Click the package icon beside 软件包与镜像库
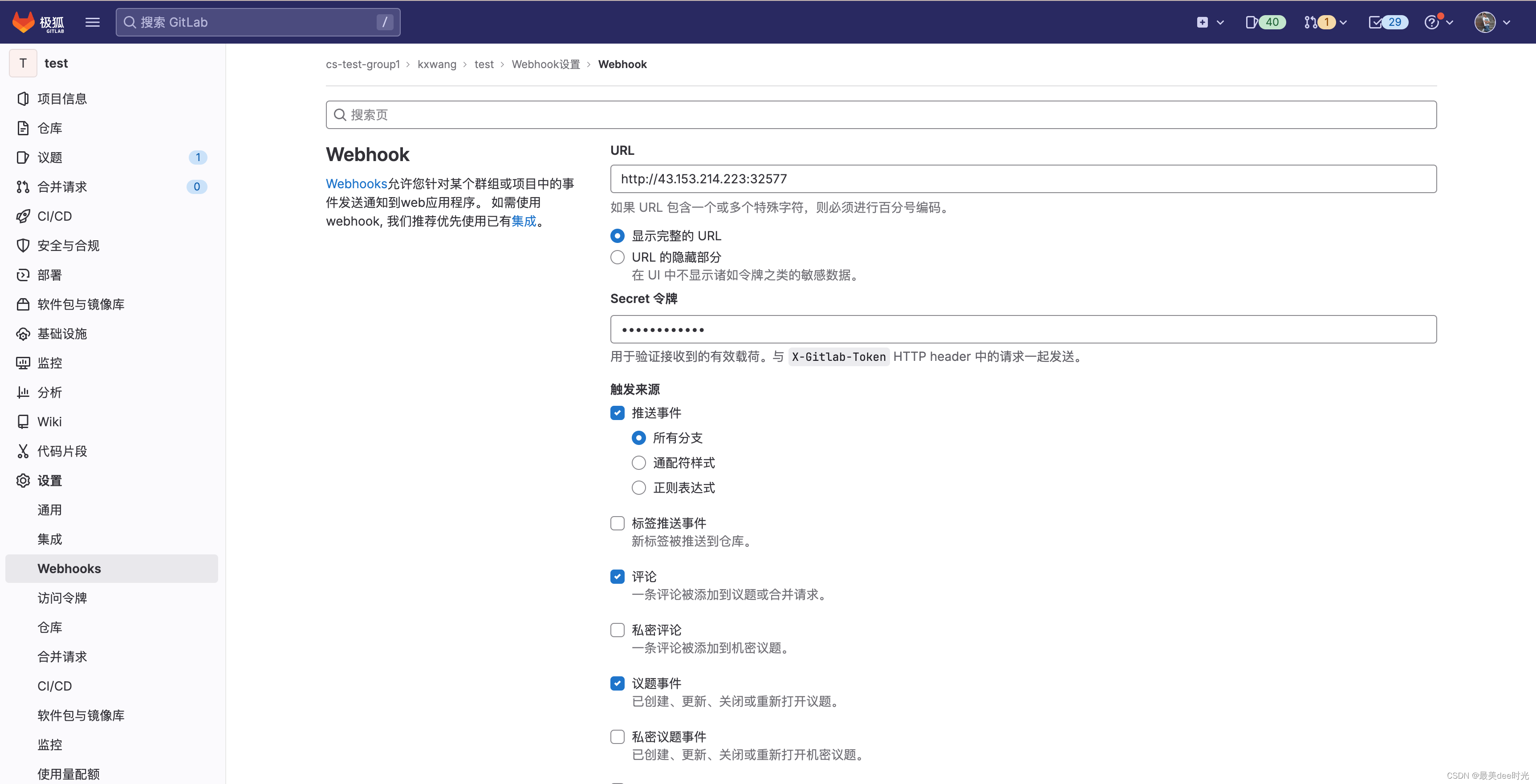 [x=23, y=304]
